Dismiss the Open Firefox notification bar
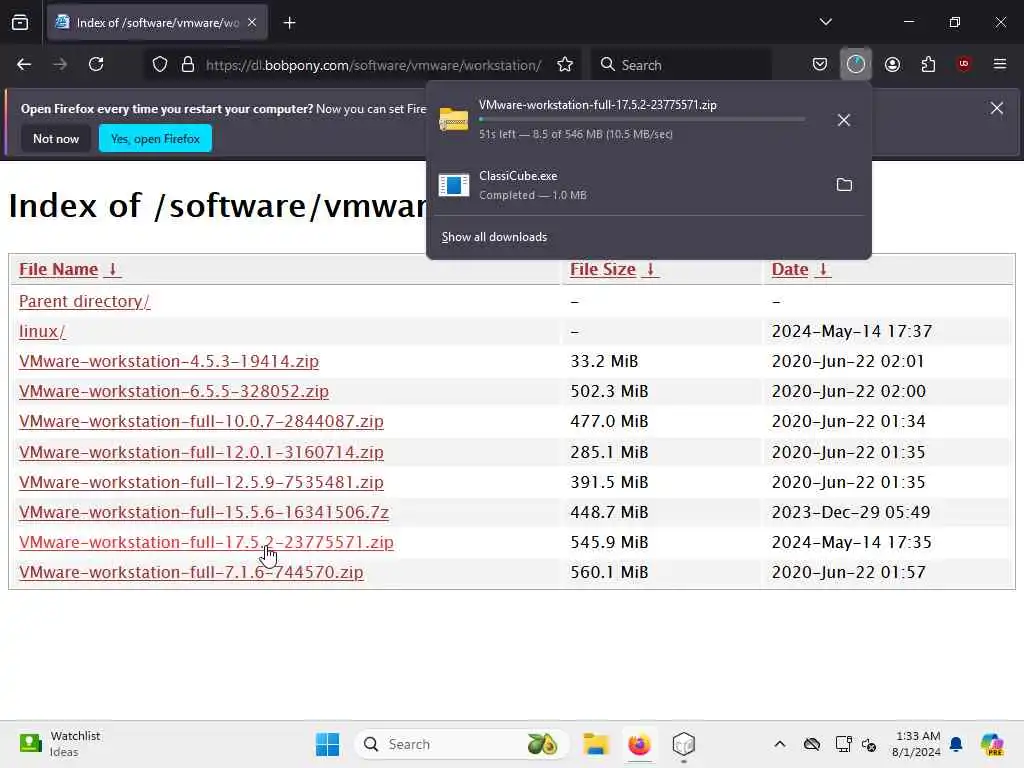Image resolution: width=1024 pixels, height=768 pixels. coord(997,108)
